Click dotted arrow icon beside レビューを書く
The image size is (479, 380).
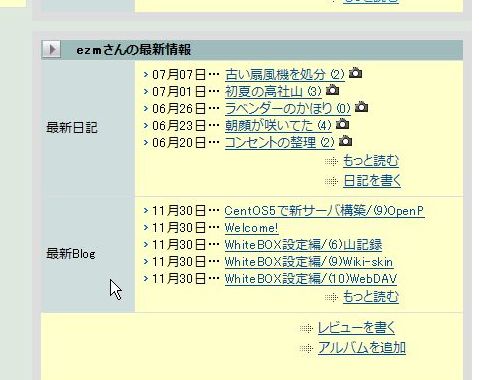pos(306,328)
